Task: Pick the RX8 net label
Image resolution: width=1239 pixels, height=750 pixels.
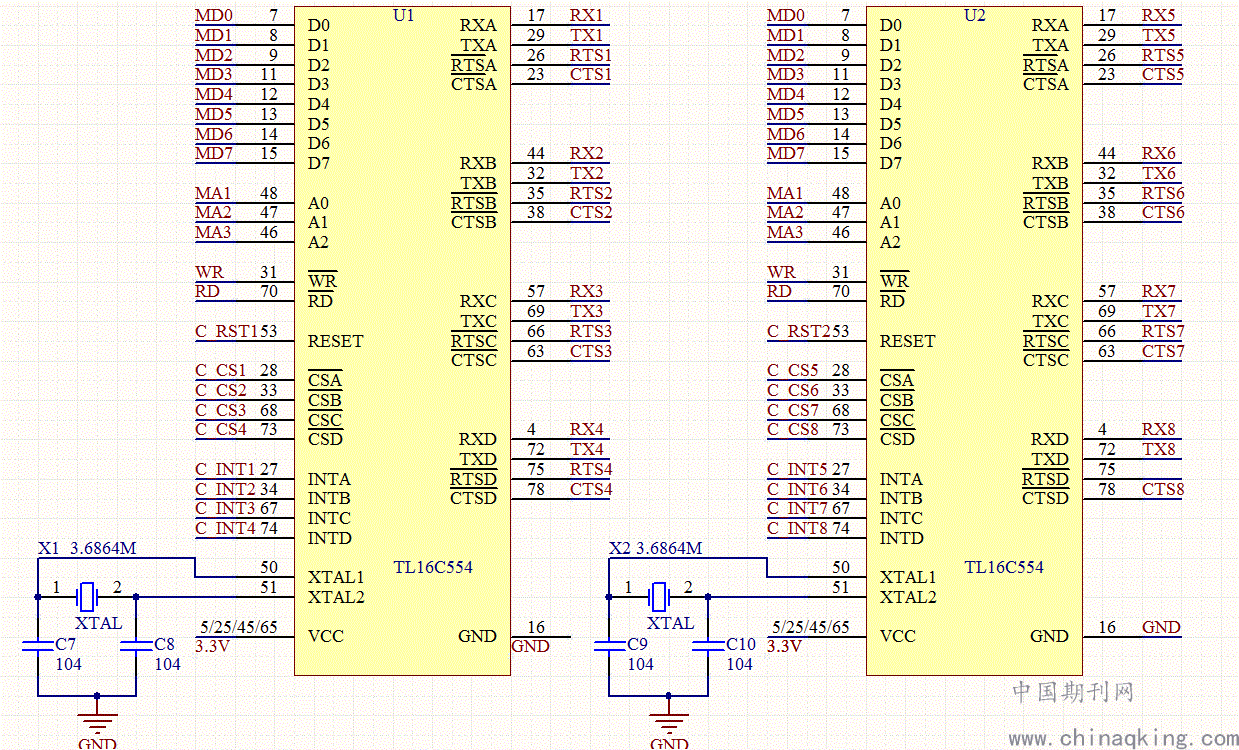Action: pyautogui.click(x=1159, y=429)
